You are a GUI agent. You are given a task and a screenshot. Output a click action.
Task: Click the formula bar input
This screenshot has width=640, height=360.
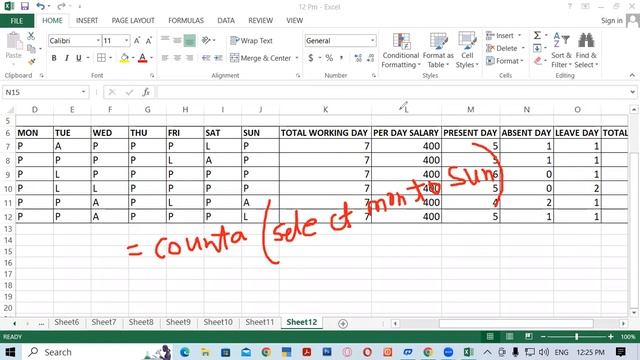(392, 92)
